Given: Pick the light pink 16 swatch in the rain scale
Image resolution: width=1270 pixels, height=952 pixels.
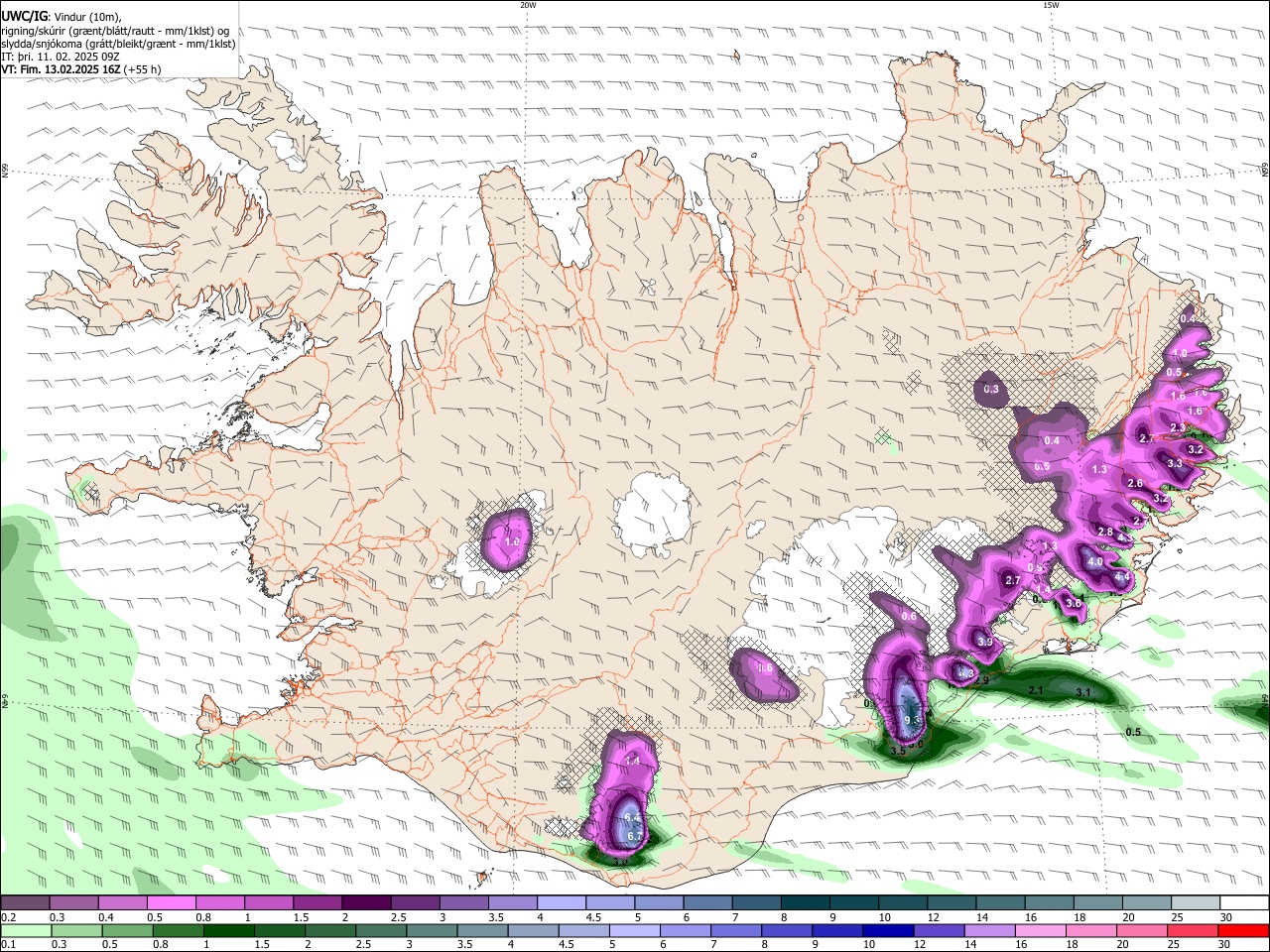Looking at the screenshot, I should click(x=1041, y=930).
